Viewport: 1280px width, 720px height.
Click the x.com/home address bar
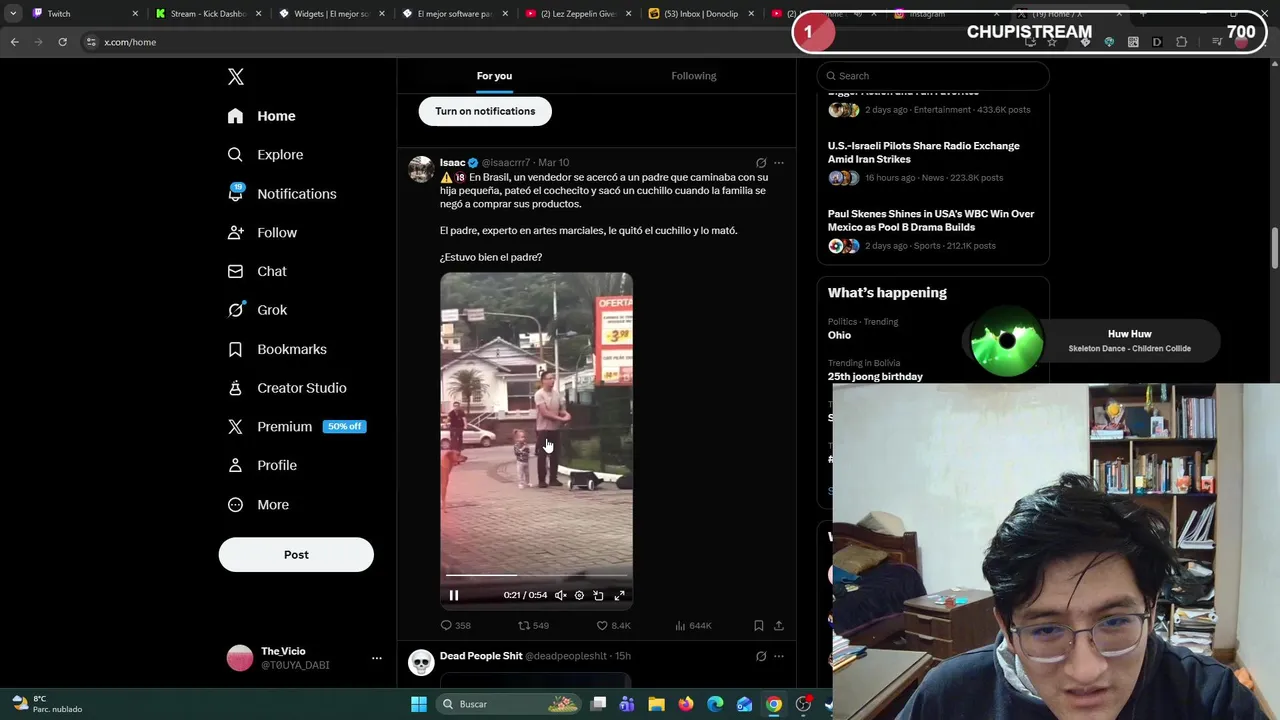click(130, 42)
